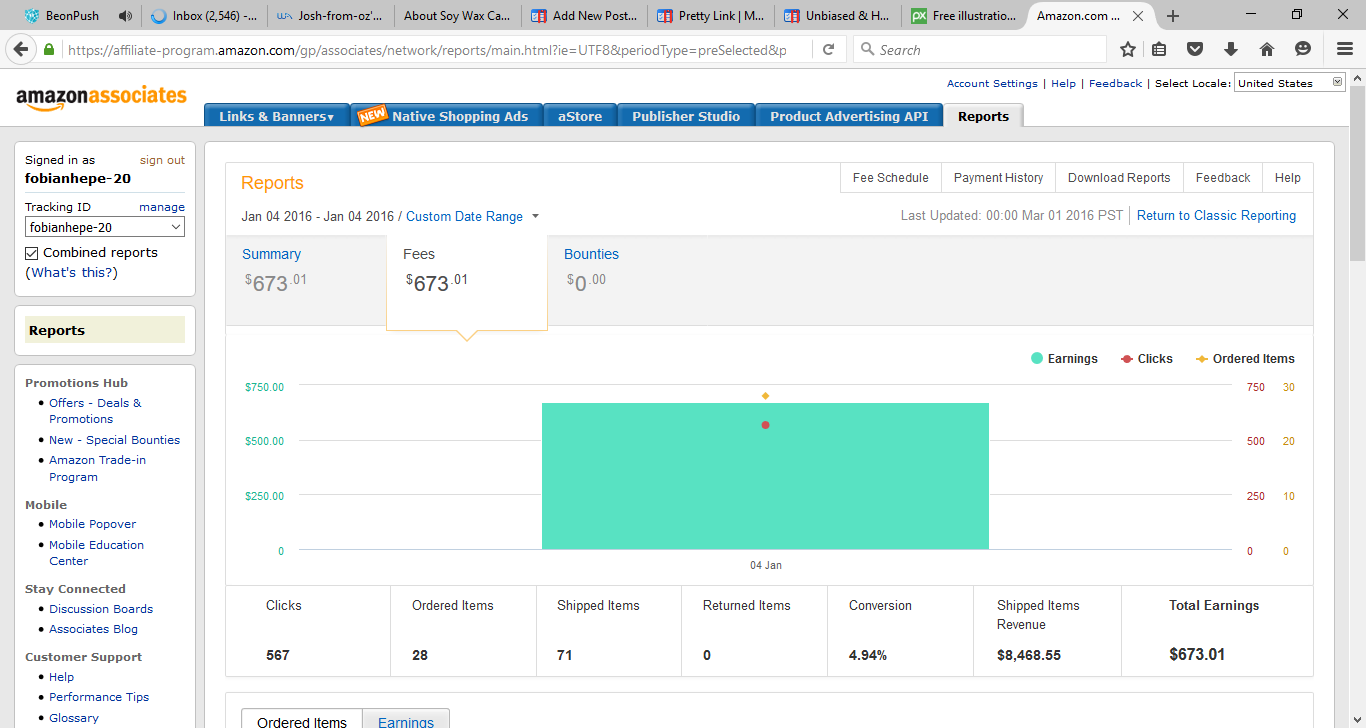Click the Ordered Items legend marker
This screenshot has width=1366, height=728.
pyautogui.click(x=1202, y=359)
